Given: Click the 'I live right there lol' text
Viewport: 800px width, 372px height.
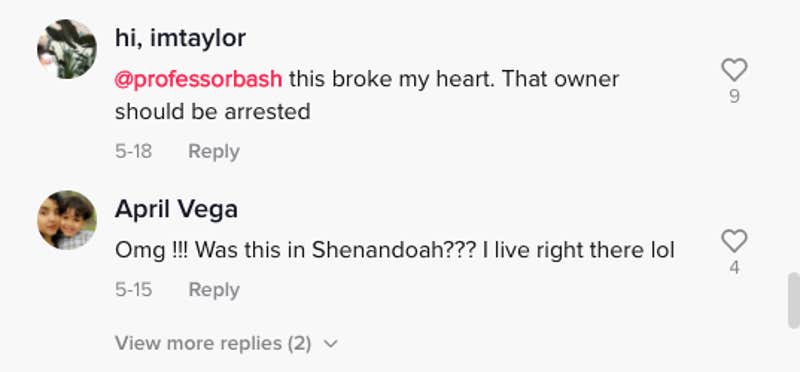Looking at the screenshot, I should point(576,251).
